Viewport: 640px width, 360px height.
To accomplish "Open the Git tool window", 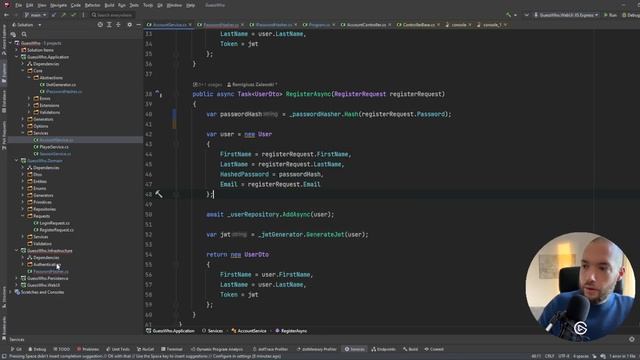I will [16, 349].
